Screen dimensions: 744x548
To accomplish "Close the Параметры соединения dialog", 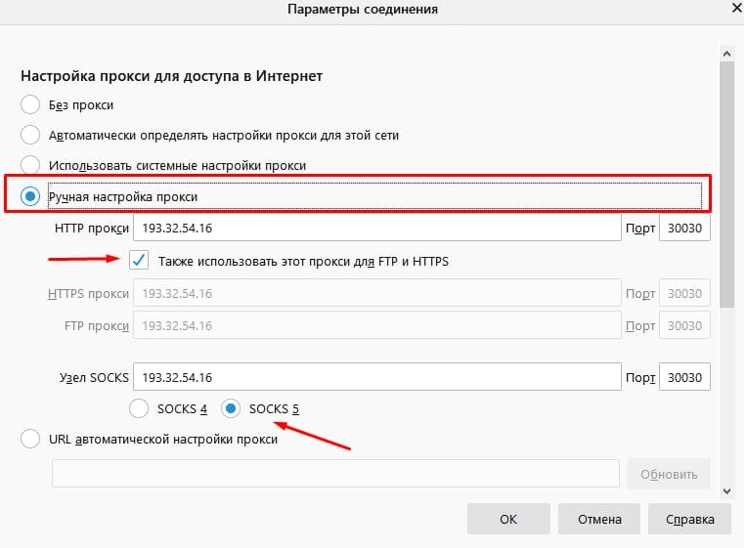I will [x=736, y=8].
